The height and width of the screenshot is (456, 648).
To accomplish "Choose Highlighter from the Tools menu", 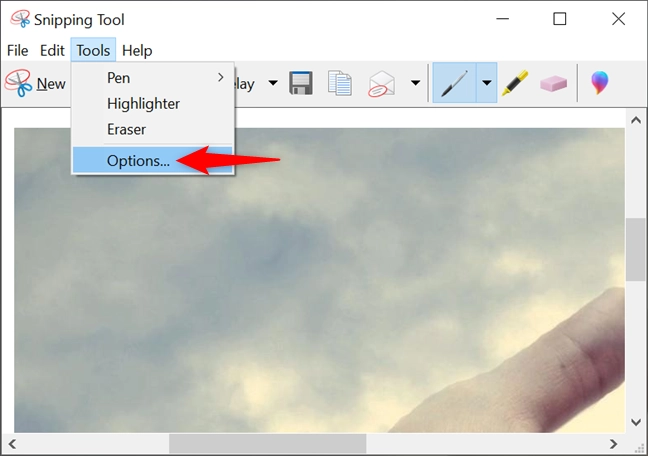I will pyautogui.click(x=153, y=103).
